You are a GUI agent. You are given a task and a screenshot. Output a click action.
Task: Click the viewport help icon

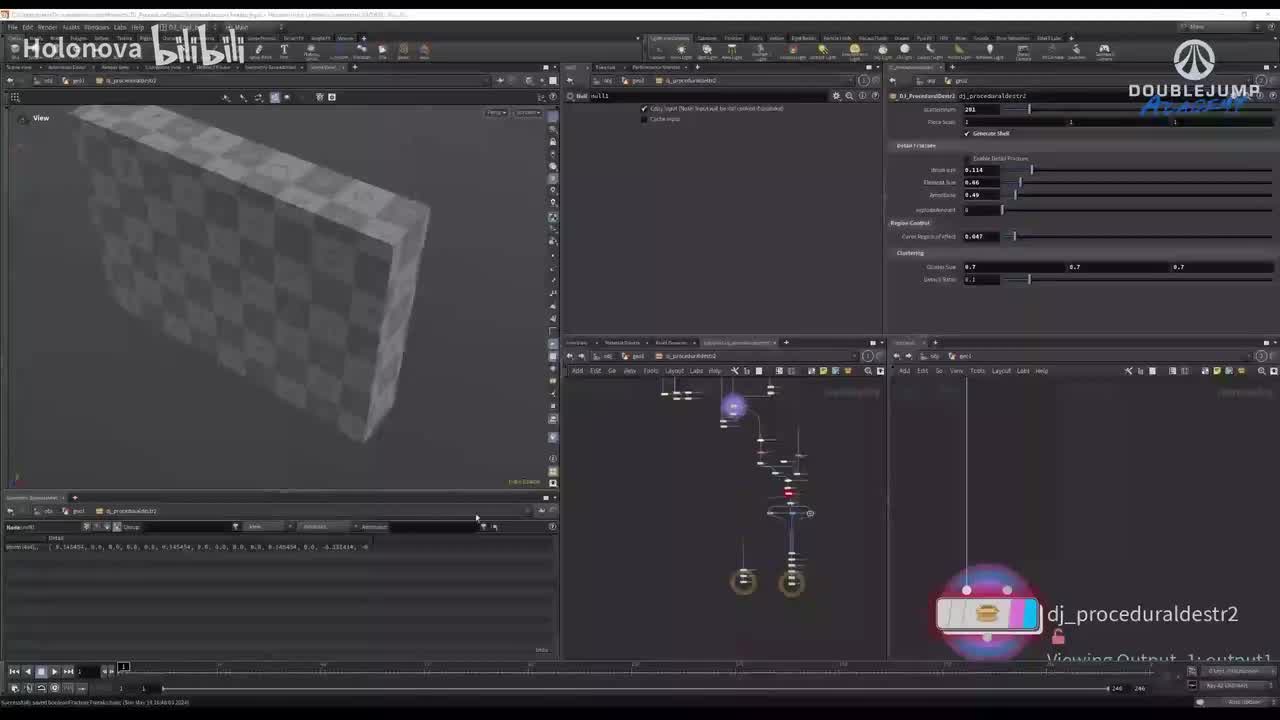tap(553, 97)
